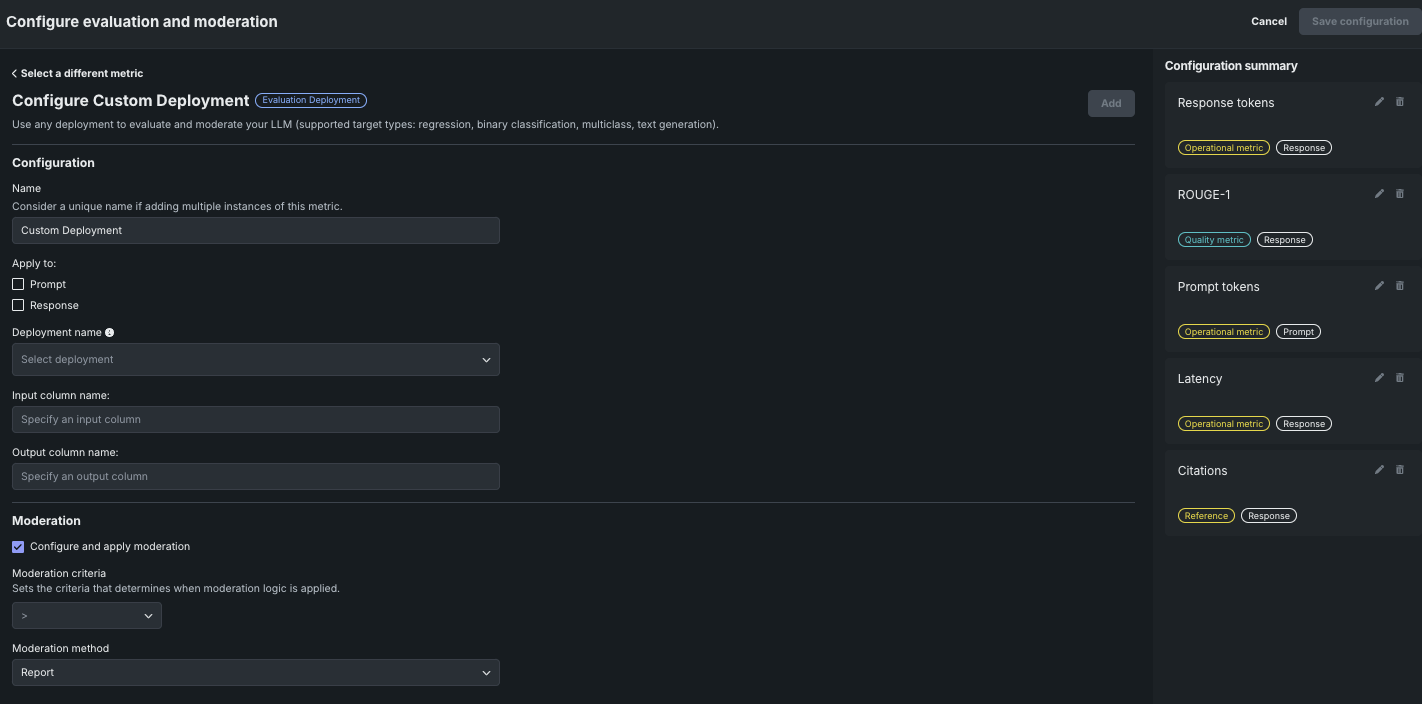Focus the Output column name field
Image resolution: width=1422 pixels, height=704 pixels.
point(255,477)
